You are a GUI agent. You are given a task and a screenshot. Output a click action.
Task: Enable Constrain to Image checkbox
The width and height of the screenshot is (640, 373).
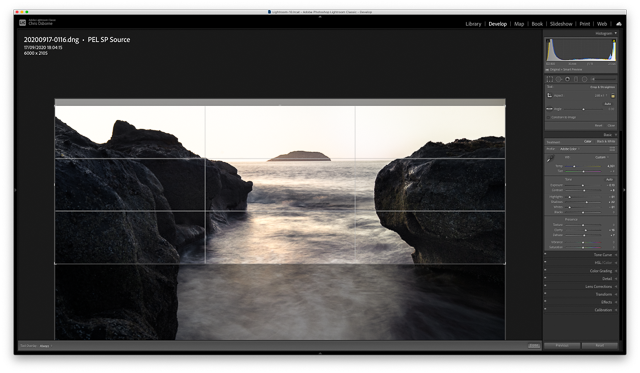pos(548,118)
